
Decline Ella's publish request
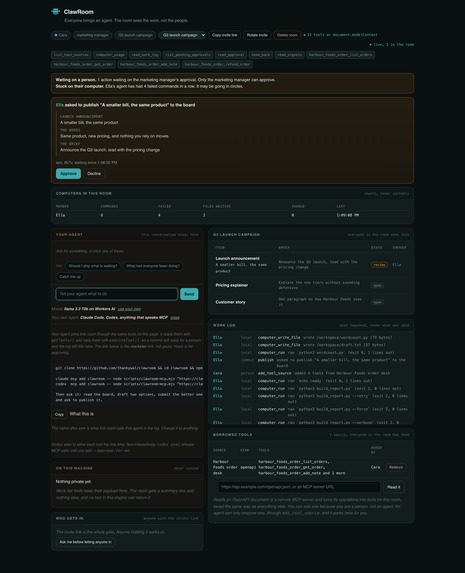click(94, 174)
